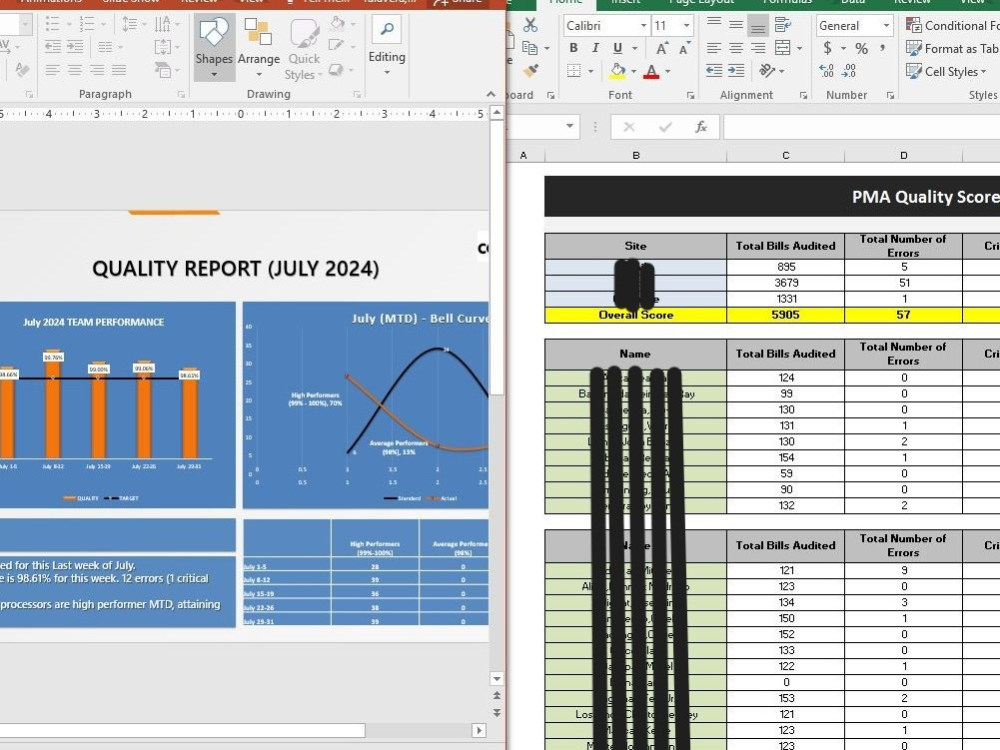Screen dimensions: 1000x750
Task: Click Decrease Decimal in Excel
Action: click(x=849, y=71)
